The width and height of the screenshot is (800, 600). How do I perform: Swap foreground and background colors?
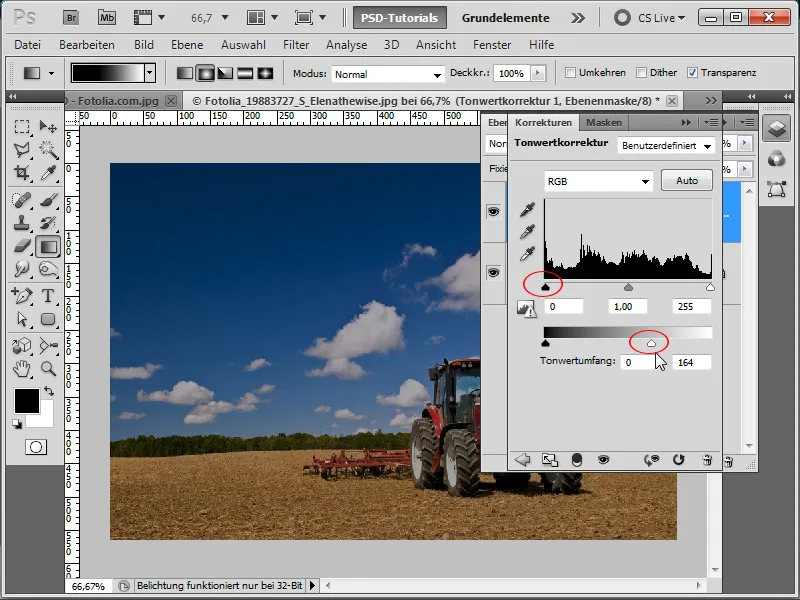(x=49, y=391)
